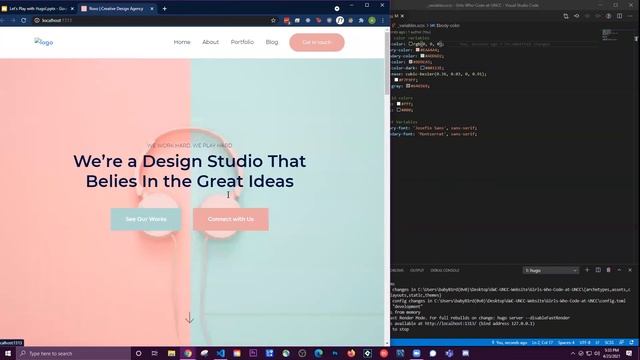
Task: Switch to the Let's Play with Hugo tab
Action: point(38,9)
